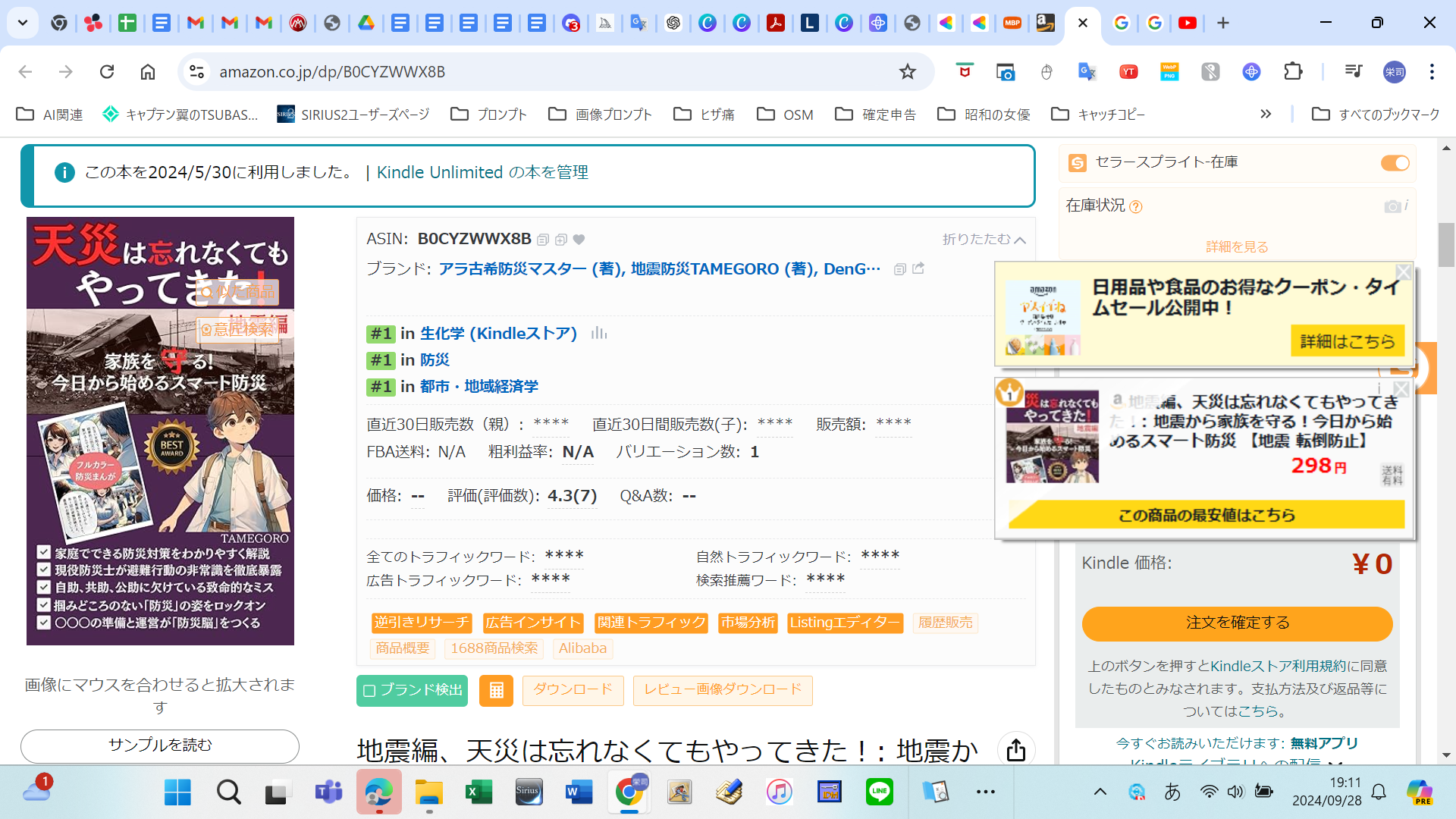1456x819 pixels.
Task: Open the mouse extension icon
Action: click(x=1046, y=71)
